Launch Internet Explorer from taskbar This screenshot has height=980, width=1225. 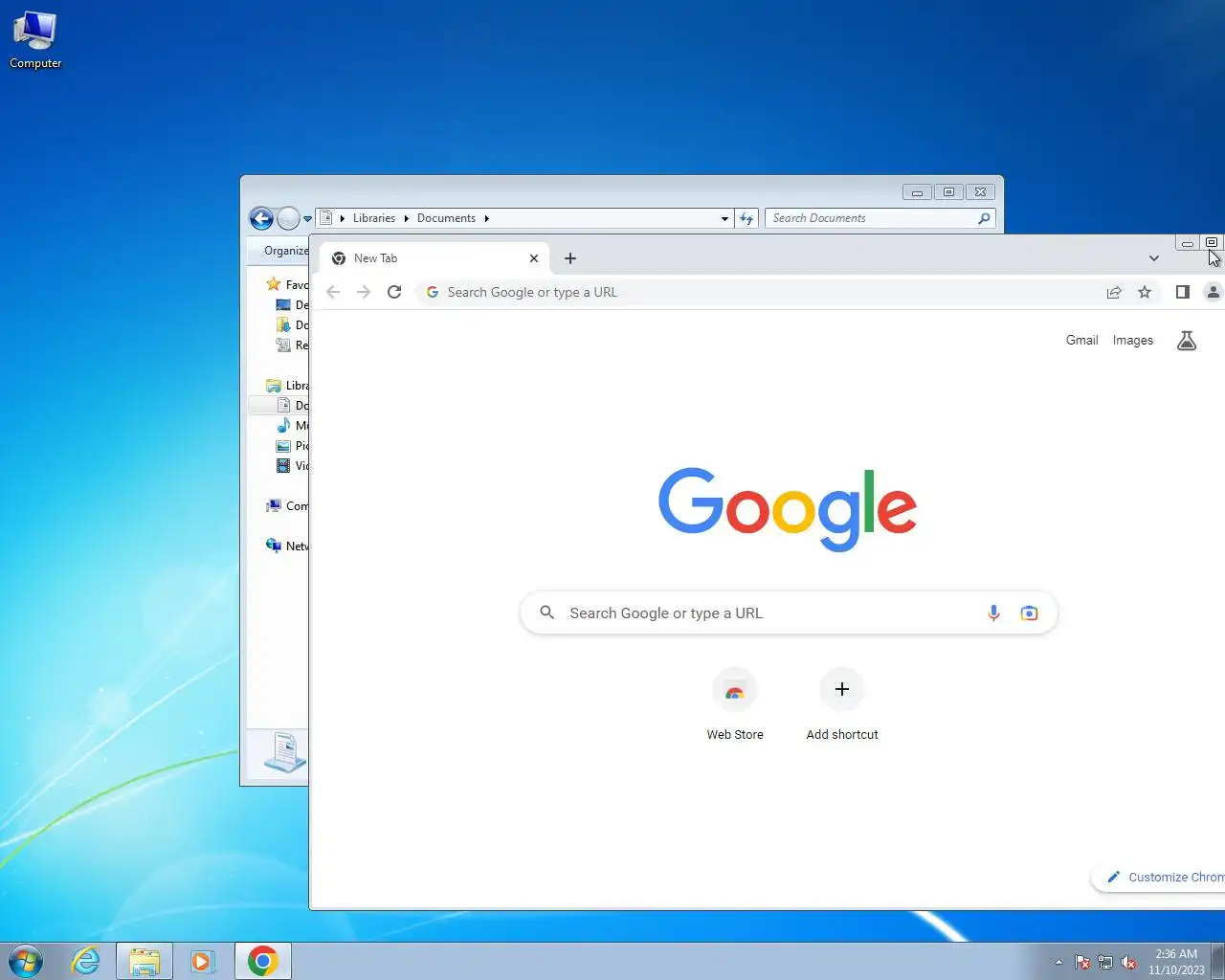(86, 961)
